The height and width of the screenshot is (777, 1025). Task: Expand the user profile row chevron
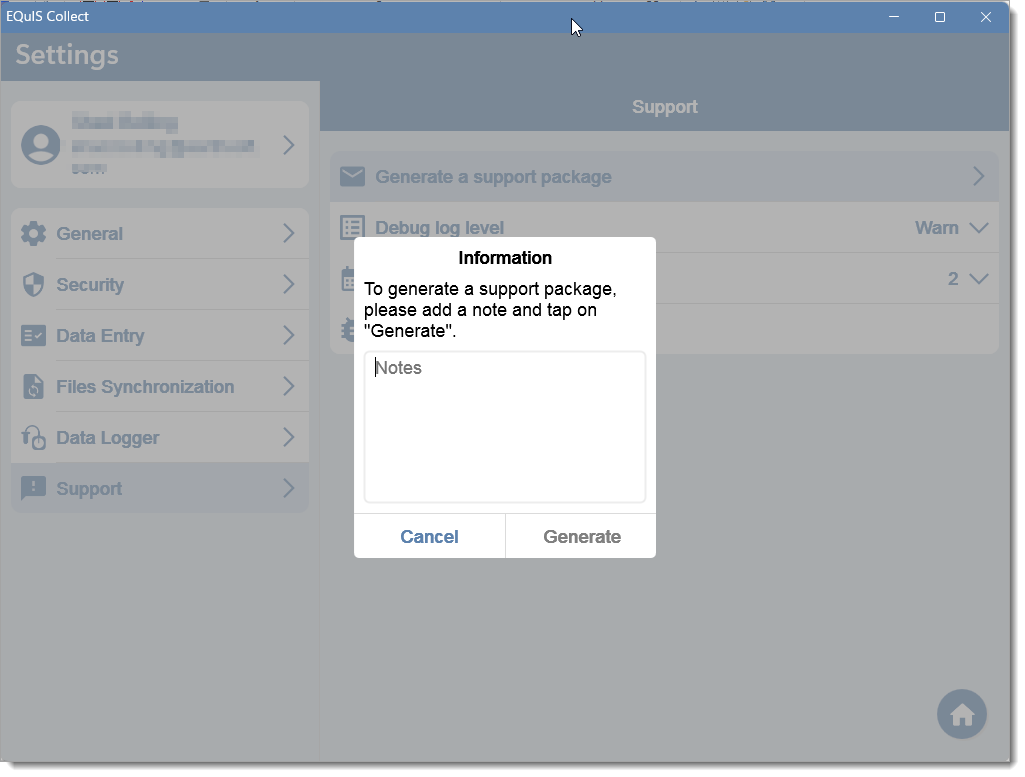pyautogui.click(x=289, y=145)
